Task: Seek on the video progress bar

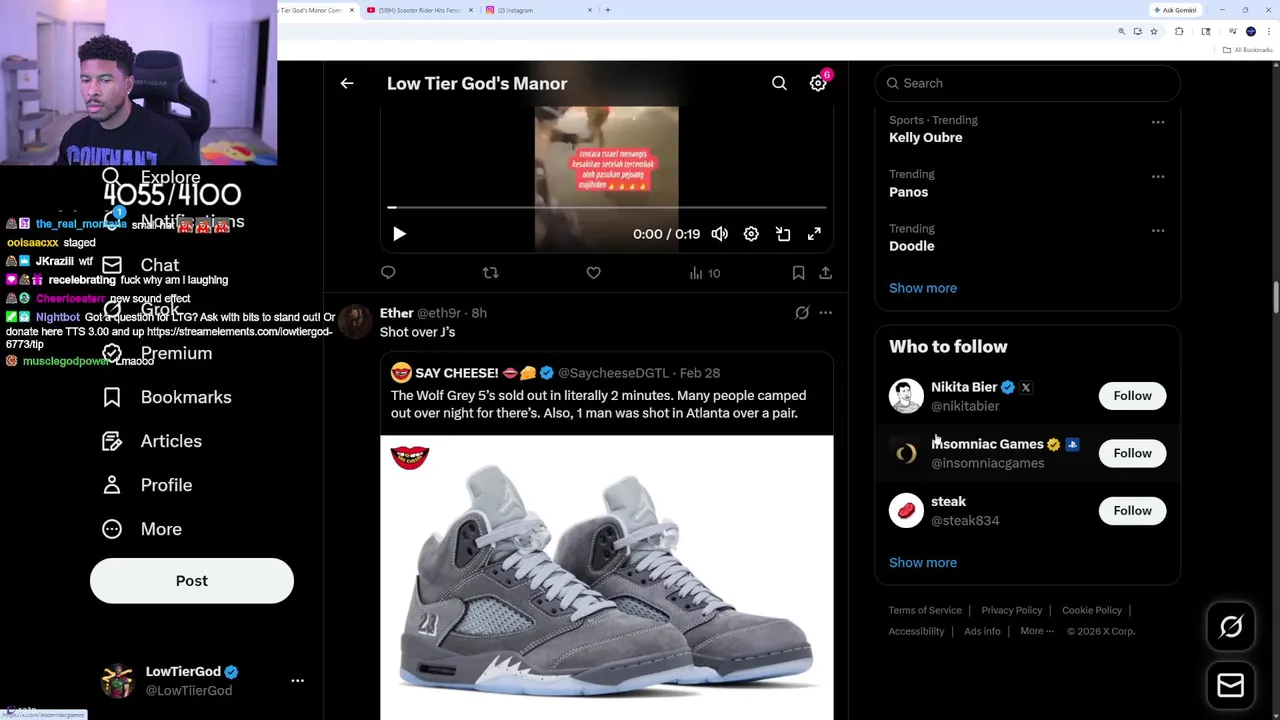Action: pyautogui.click(x=607, y=208)
